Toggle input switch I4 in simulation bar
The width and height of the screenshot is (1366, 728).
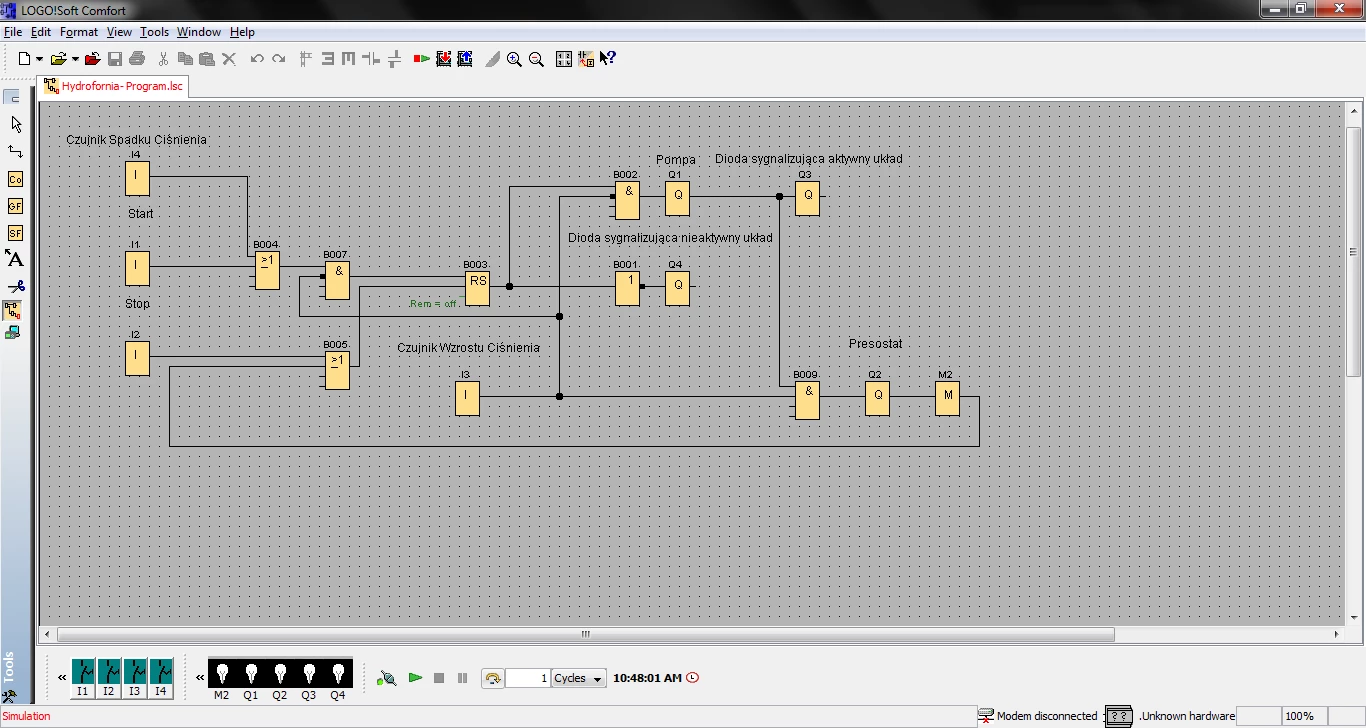pyautogui.click(x=161, y=671)
